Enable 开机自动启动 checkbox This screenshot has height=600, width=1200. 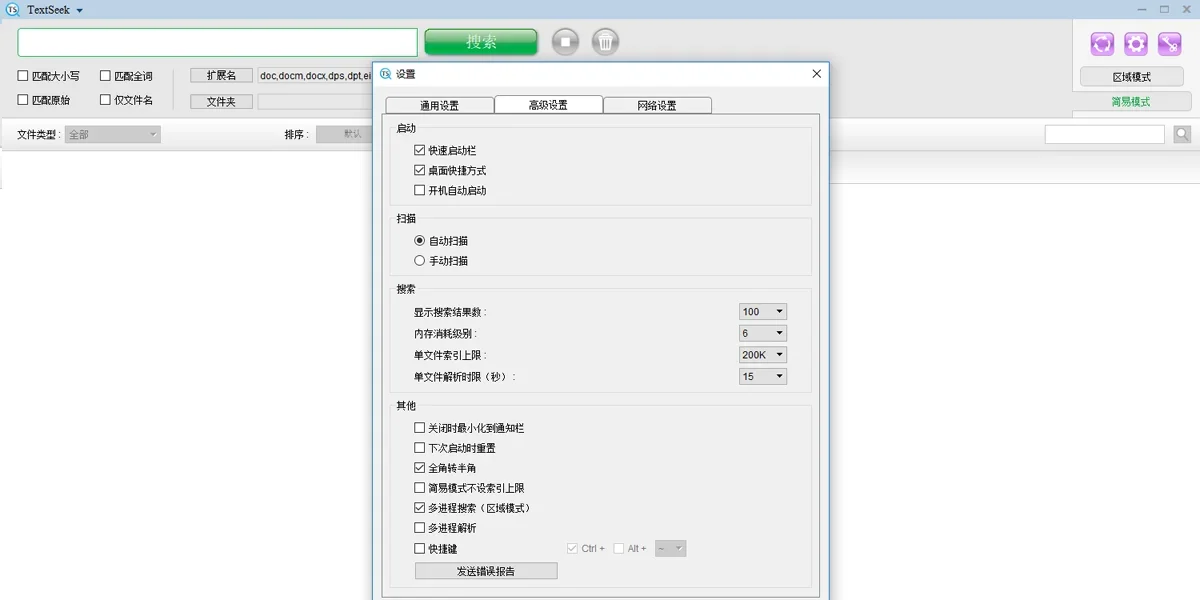coord(420,190)
